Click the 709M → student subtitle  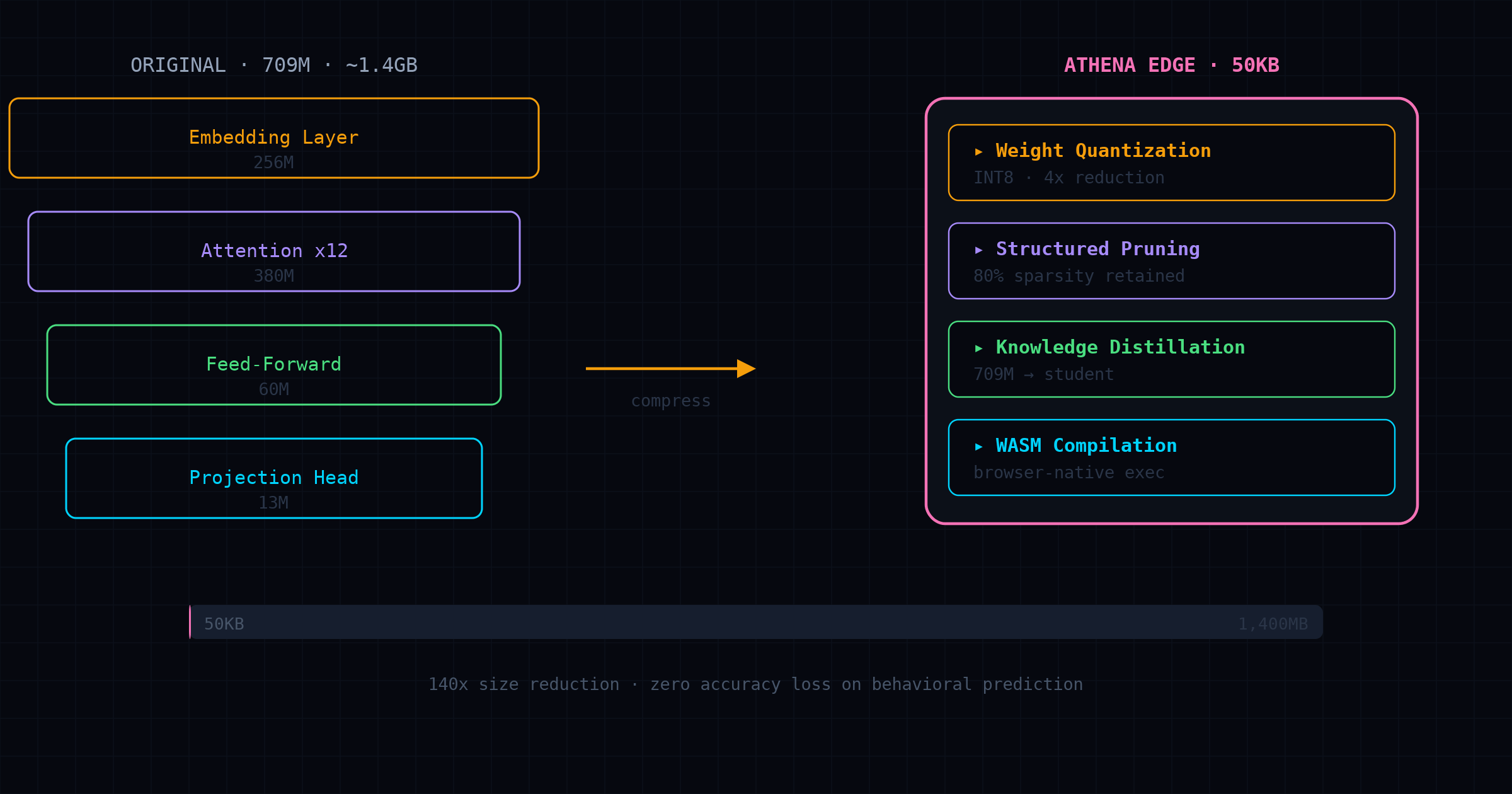(1043, 375)
